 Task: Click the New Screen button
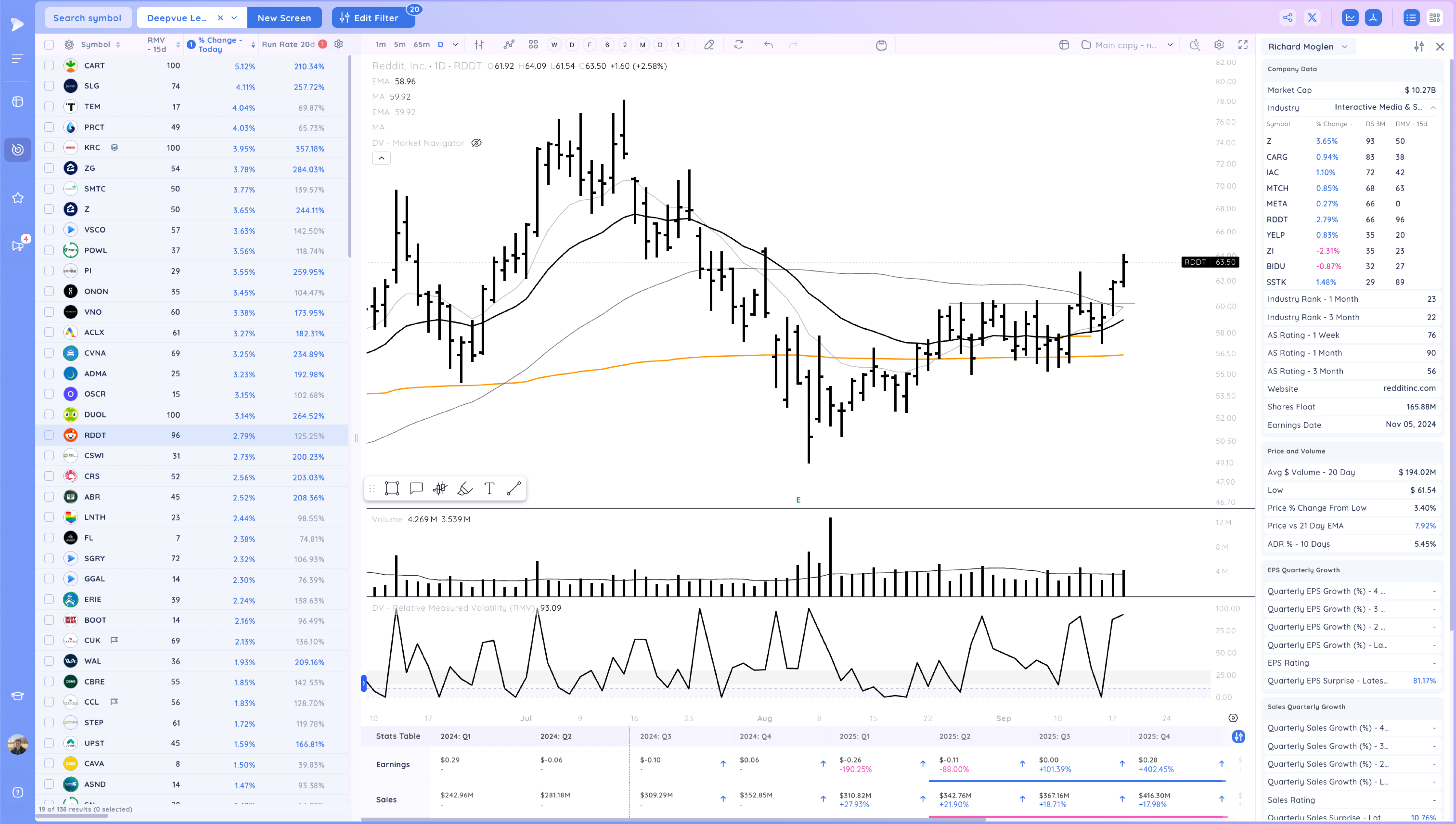coord(284,17)
